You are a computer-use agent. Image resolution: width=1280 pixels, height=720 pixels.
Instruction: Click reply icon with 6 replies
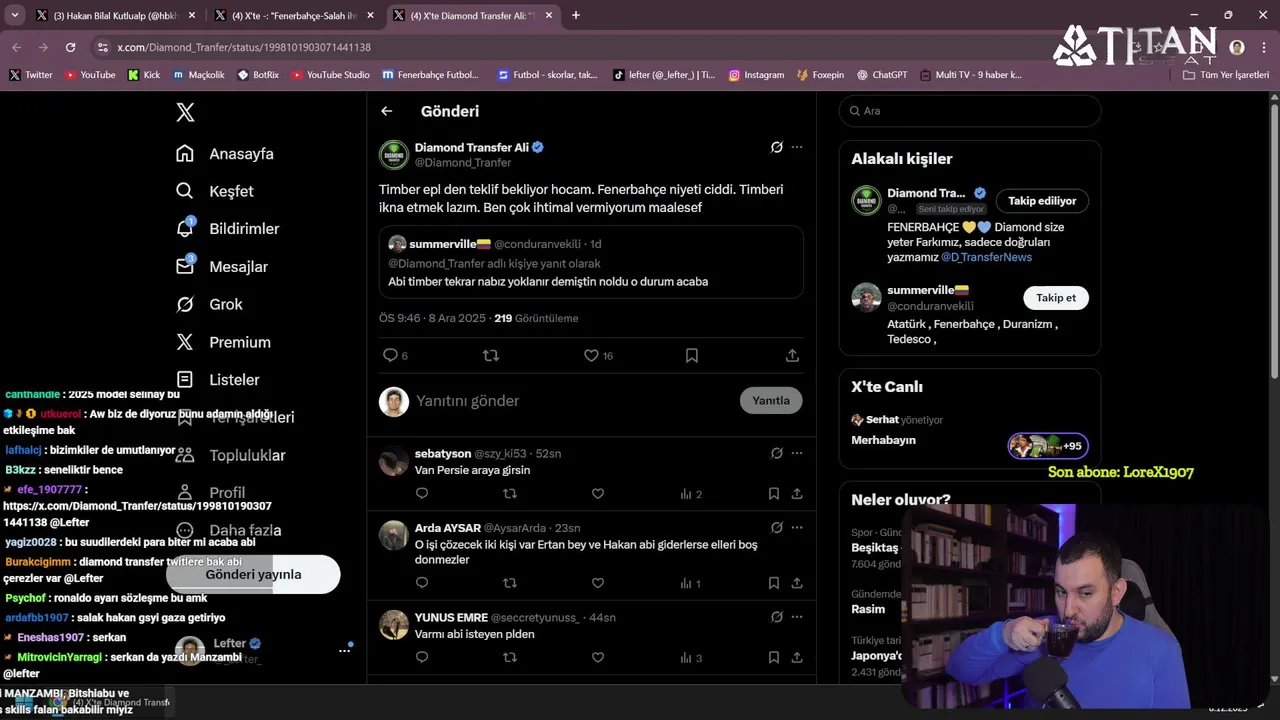tap(395, 355)
